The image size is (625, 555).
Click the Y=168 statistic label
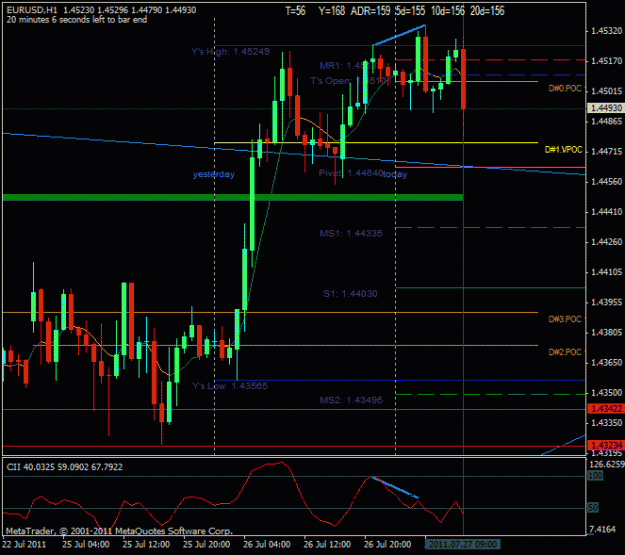(332, 11)
